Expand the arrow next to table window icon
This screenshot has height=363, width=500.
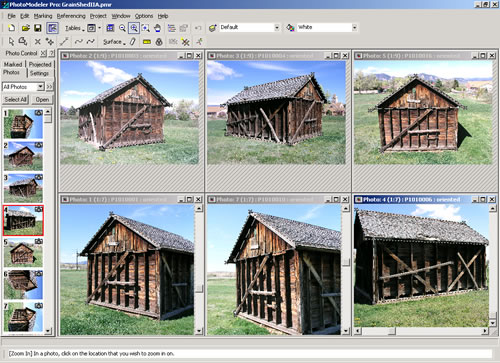tap(100, 28)
